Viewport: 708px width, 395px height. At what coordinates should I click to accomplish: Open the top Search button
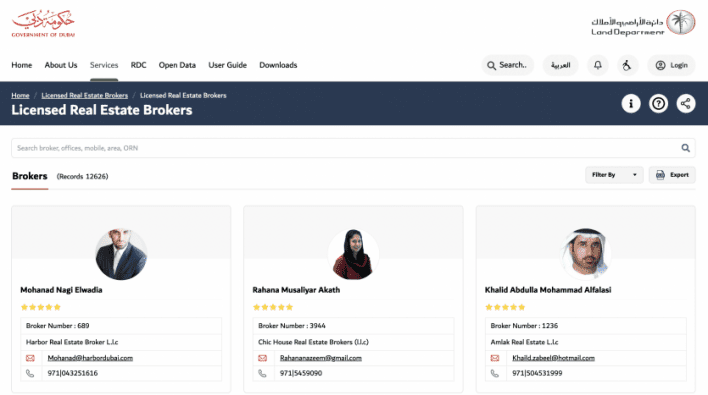tap(508, 65)
